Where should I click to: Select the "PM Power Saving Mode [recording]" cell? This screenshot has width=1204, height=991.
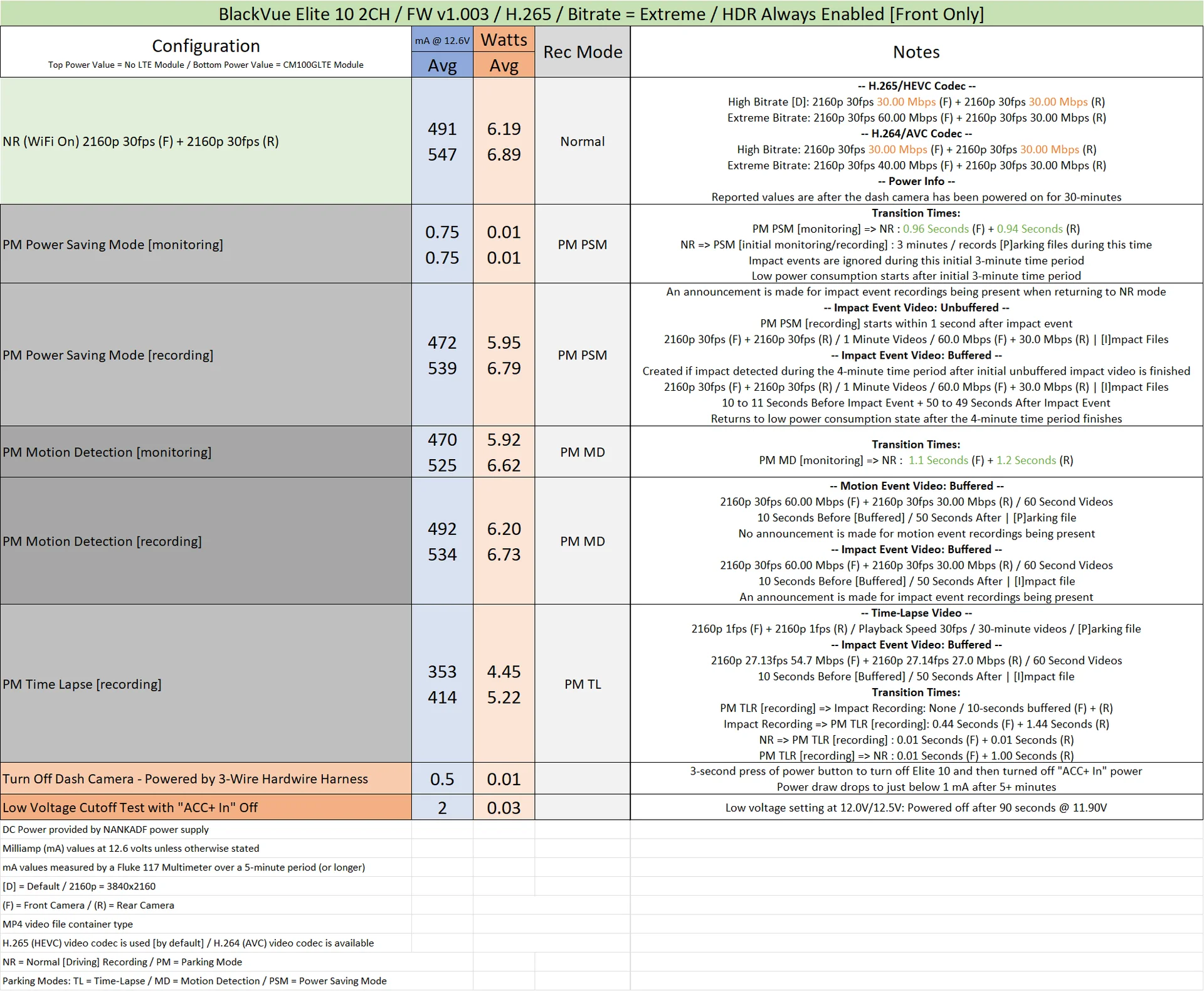coord(206,355)
